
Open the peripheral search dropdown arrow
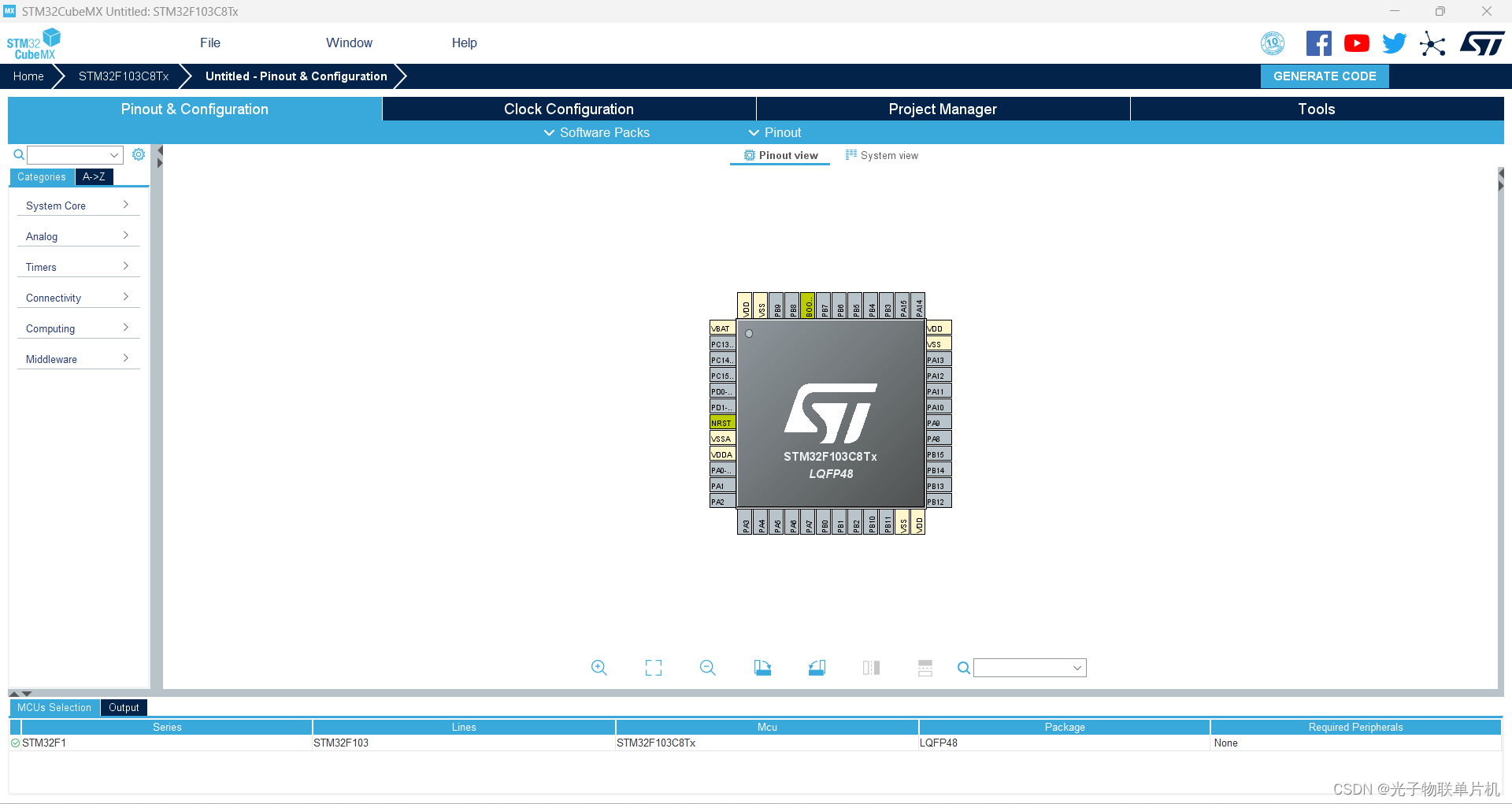pos(114,154)
